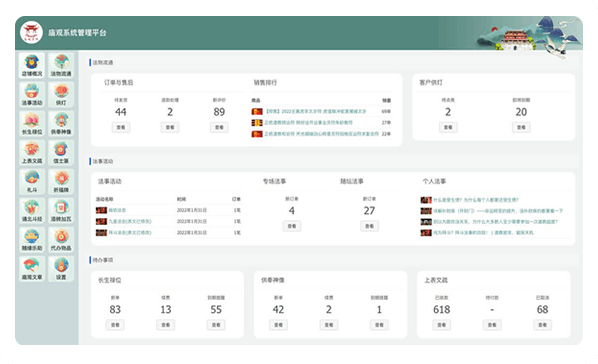Click 查看 under the 上表文疏 dash value
The image size is (598, 364).
coord(492,325)
